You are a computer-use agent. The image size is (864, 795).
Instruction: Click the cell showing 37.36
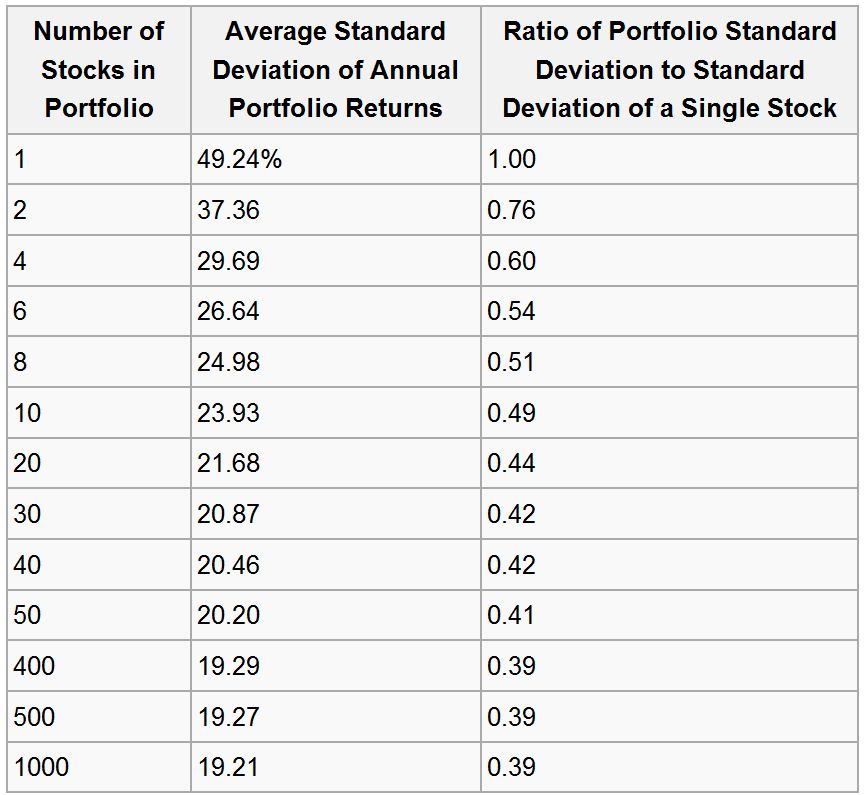pos(228,210)
